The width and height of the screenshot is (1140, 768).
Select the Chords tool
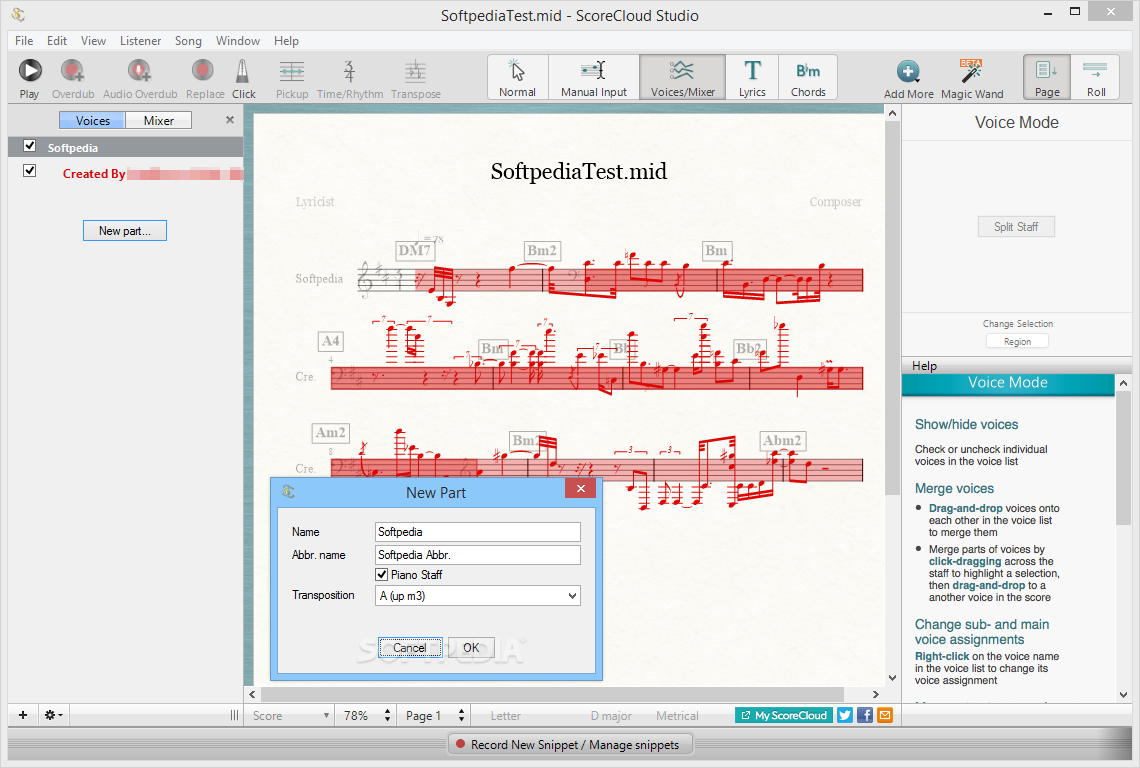point(808,77)
